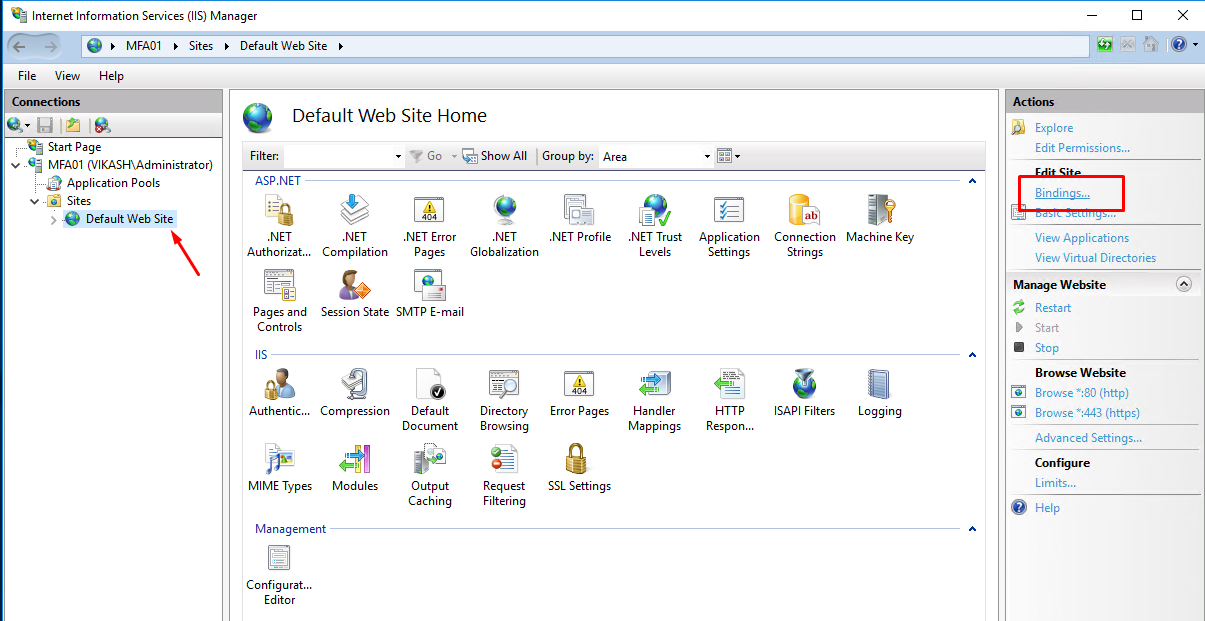This screenshot has height=621, width=1205.
Task: Open SSL Settings feature
Action: [x=579, y=467]
